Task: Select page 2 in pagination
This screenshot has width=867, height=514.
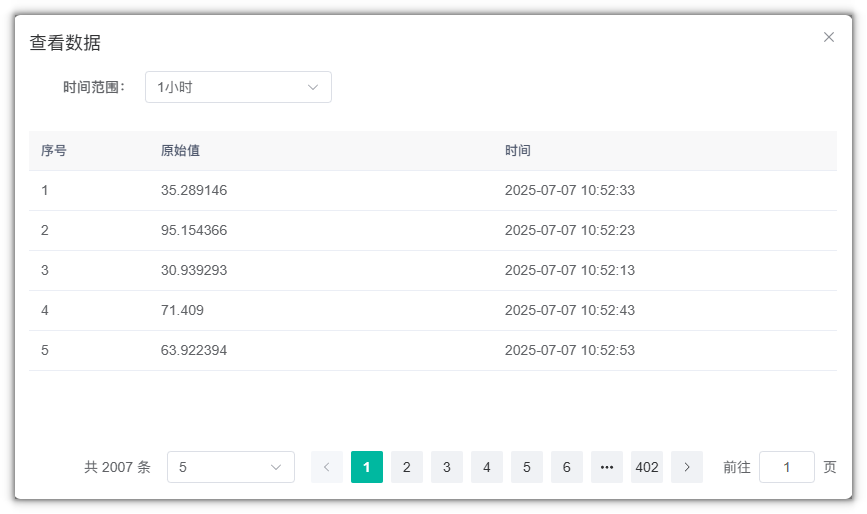Action: 406,467
